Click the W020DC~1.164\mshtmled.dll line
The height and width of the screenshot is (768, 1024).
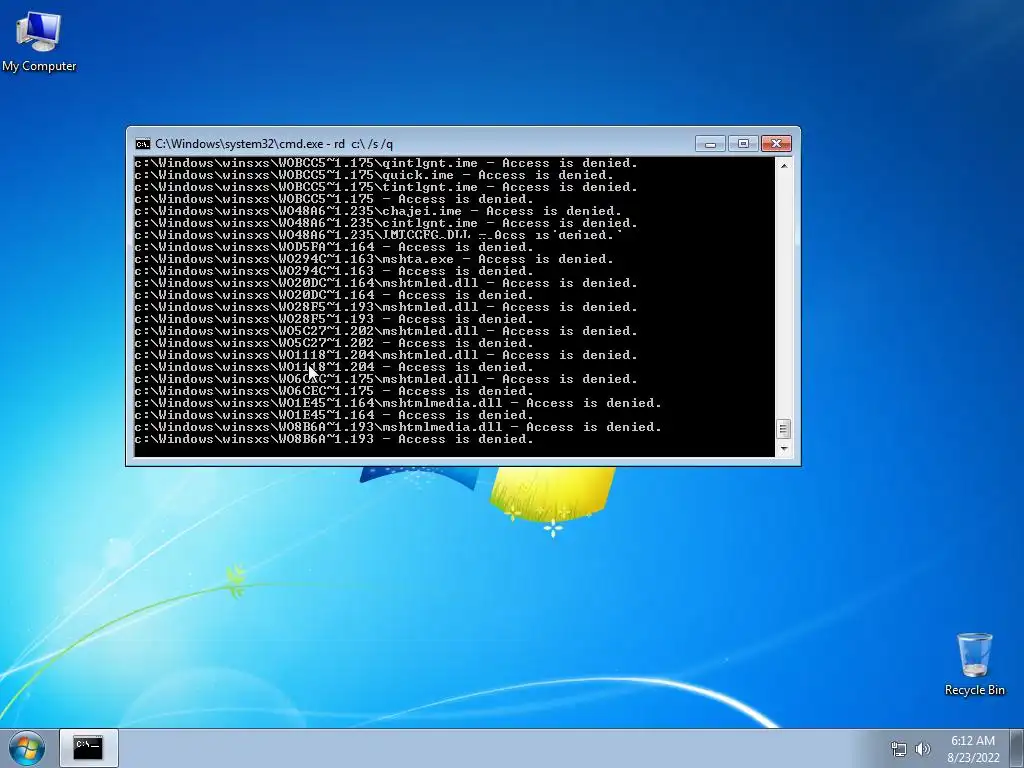(x=386, y=283)
